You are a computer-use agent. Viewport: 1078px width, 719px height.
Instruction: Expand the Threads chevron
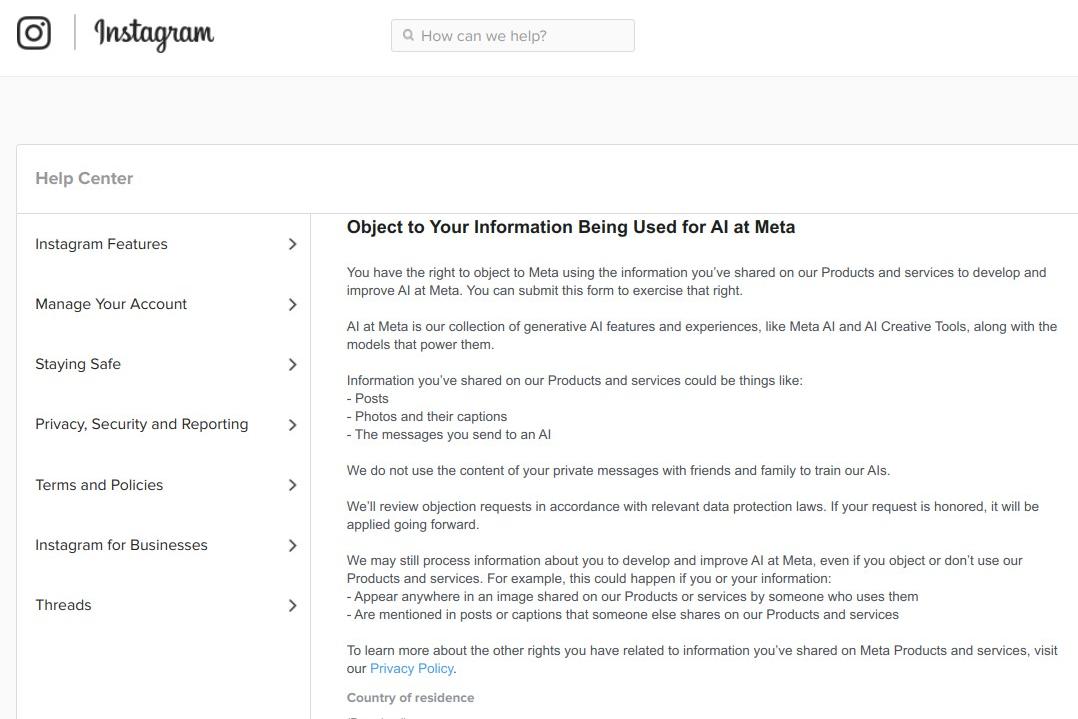(293, 606)
